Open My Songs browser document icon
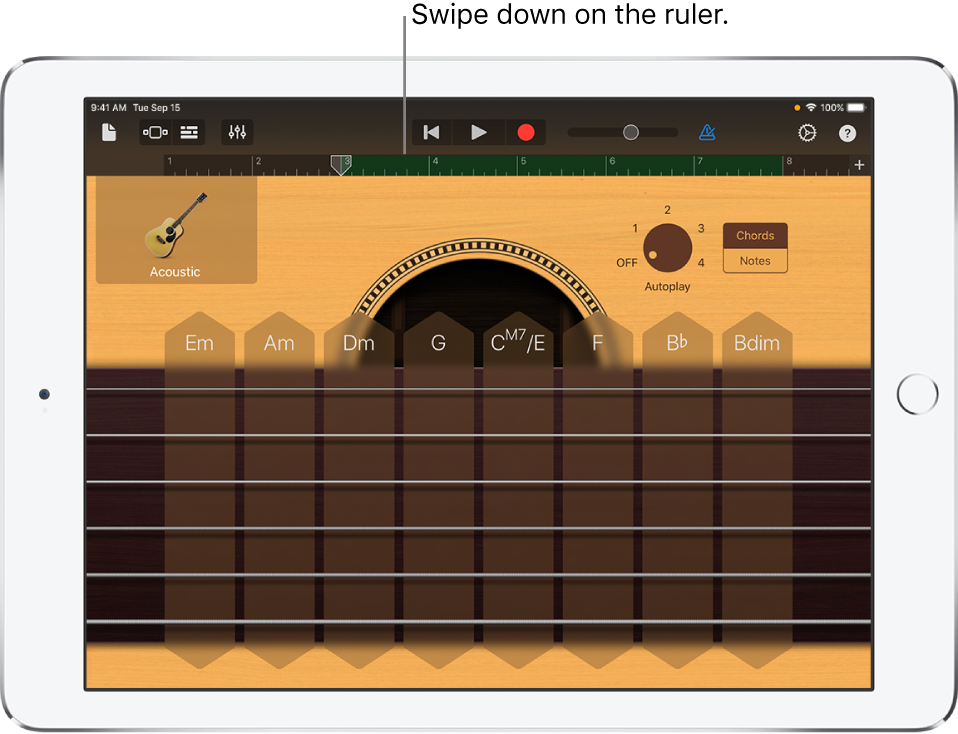Image resolution: width=958 pixels, height=734 pixels. tap(109, 132)
